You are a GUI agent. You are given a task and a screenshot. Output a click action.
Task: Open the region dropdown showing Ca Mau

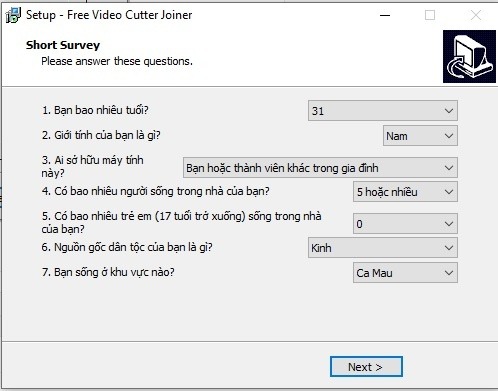[405, 273]
